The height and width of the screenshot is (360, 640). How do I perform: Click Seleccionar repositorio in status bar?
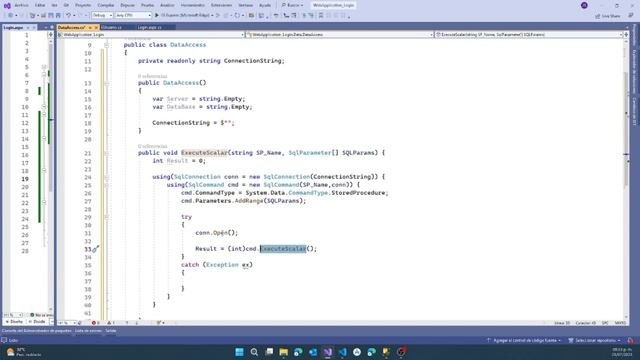tap(594, 340)
